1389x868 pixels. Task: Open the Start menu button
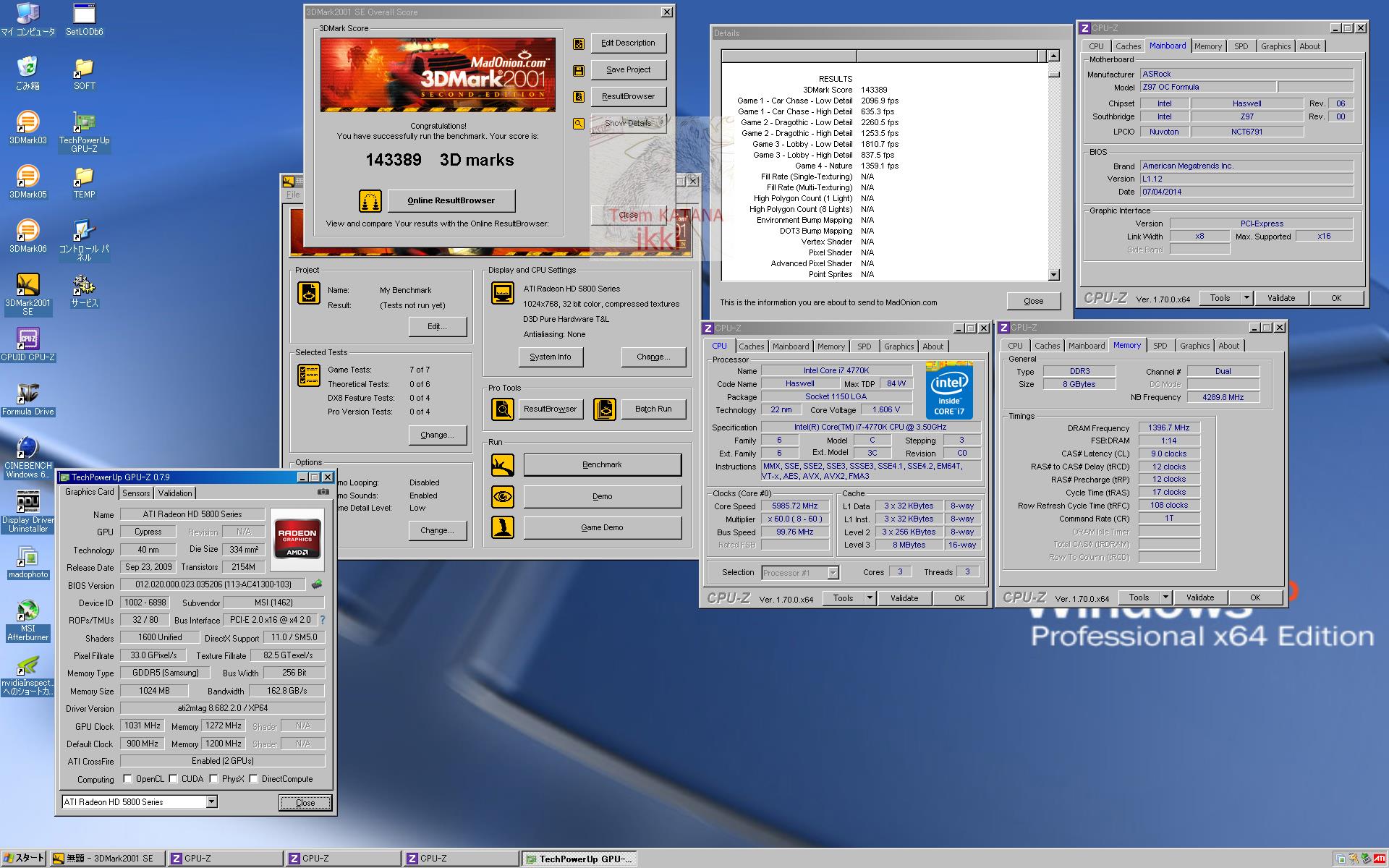point(25,858)
